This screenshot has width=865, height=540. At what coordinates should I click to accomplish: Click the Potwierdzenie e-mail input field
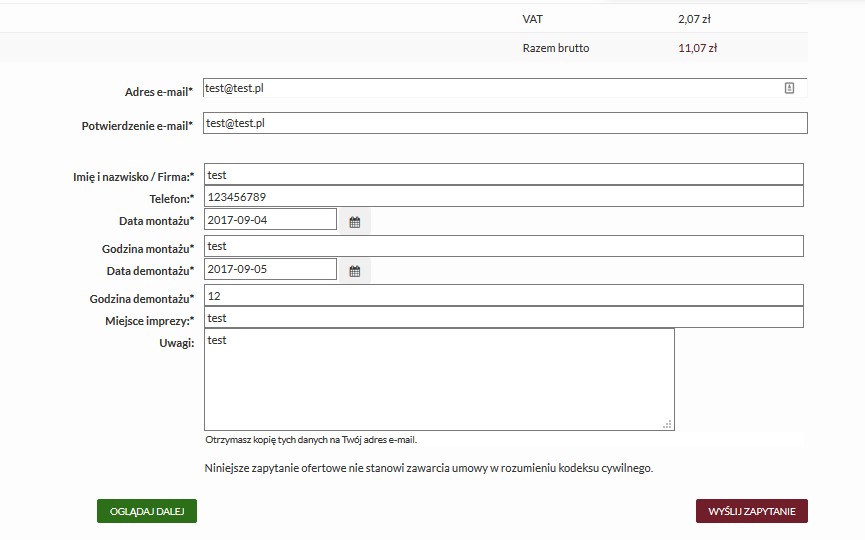pos(505,123)
